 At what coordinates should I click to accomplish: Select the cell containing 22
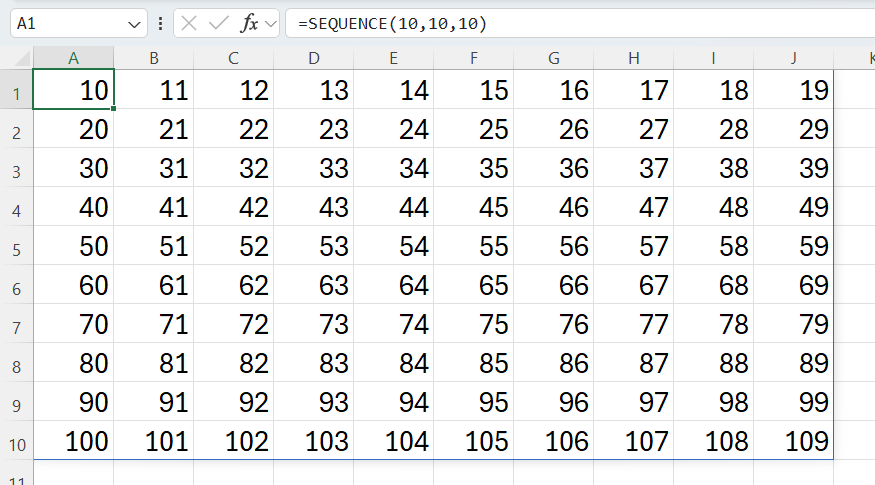coord(234,128)
